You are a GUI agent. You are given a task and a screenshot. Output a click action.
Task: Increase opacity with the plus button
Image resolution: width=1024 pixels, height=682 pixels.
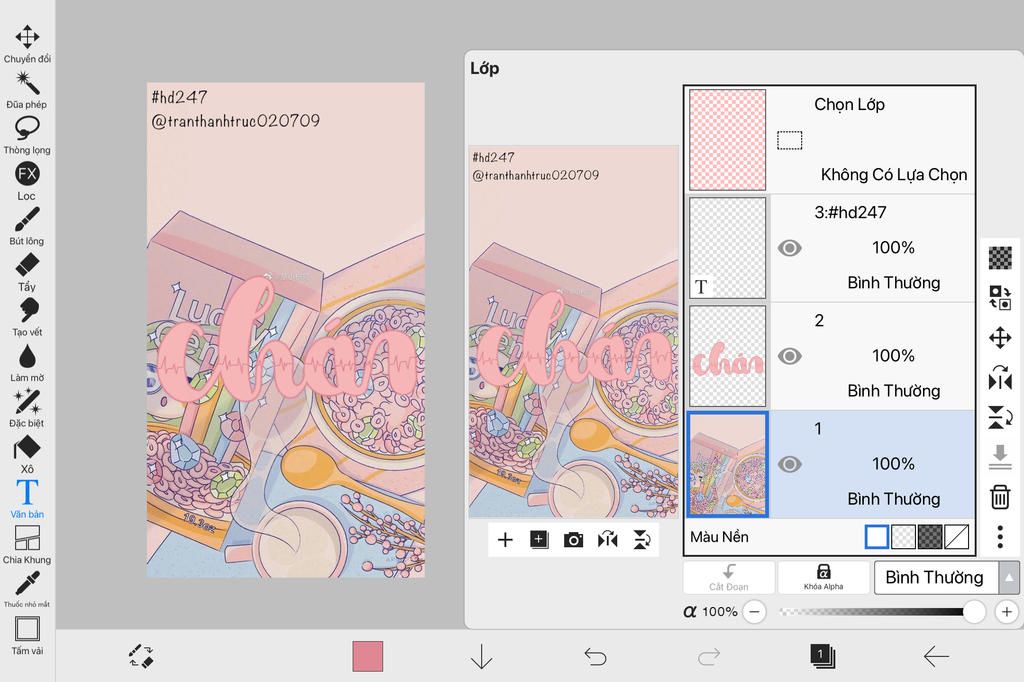click(x=1006, y=611)
